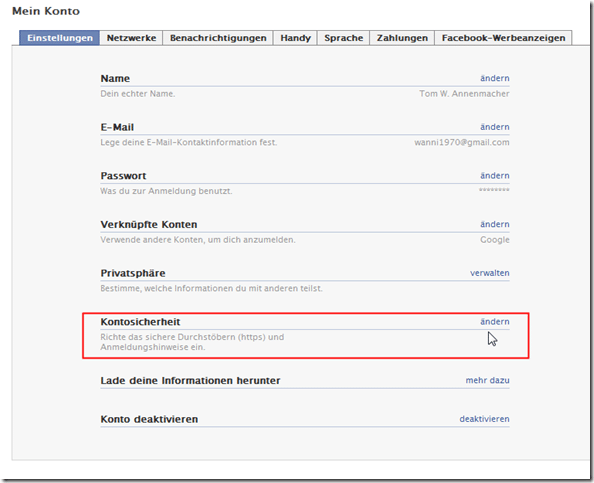This screenshot has width=594, height=483.
Task: Open the Benachrichtigungen tab
Action: pyautogui.click(x=218, y=38)
